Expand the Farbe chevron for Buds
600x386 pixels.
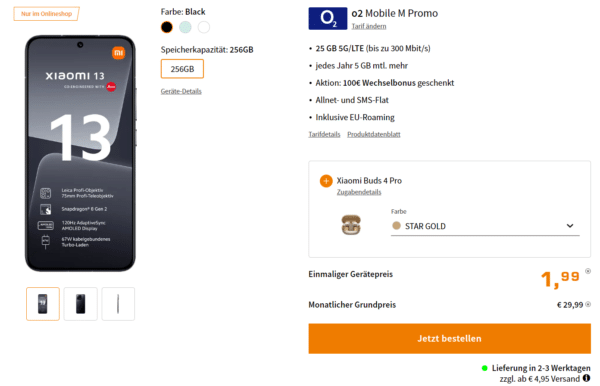570,226
